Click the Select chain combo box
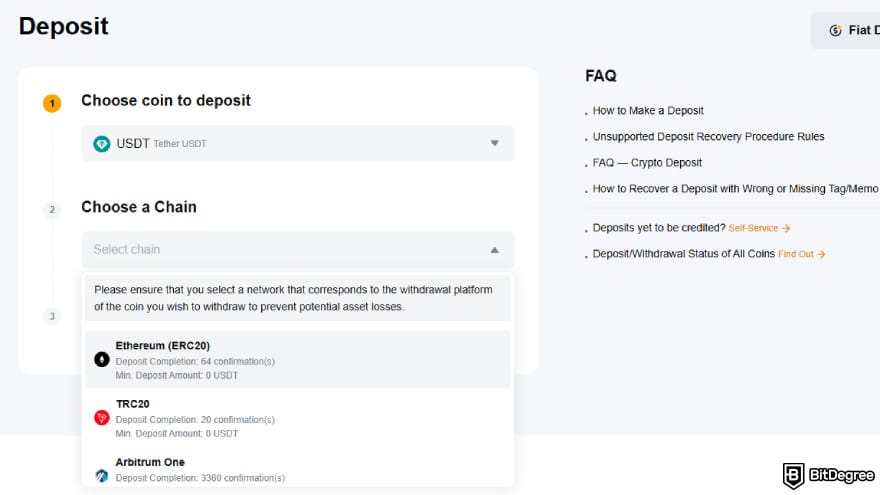This screenshot has width=880, height=495. tap(297, 249)
